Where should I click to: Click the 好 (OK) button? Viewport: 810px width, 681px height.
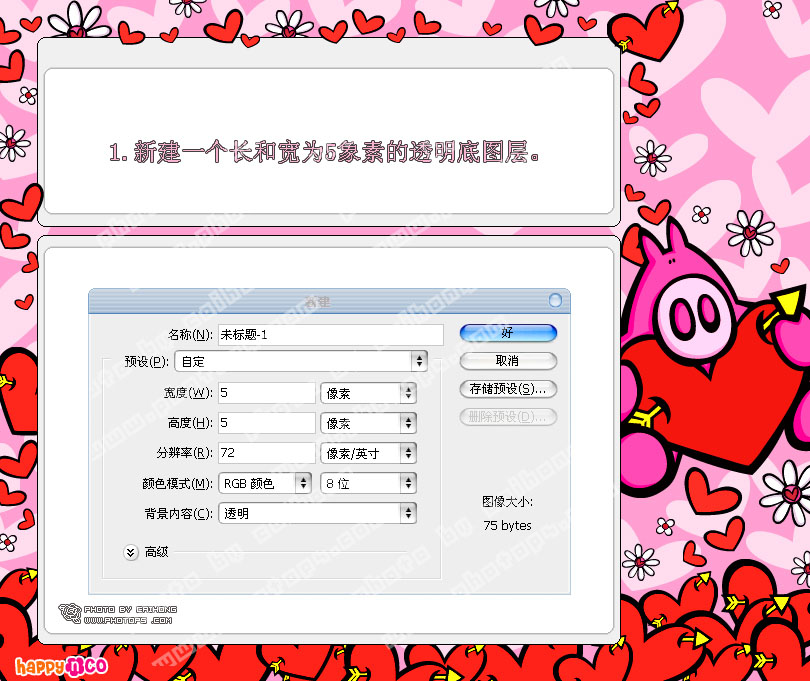click(x=507, y=333)
